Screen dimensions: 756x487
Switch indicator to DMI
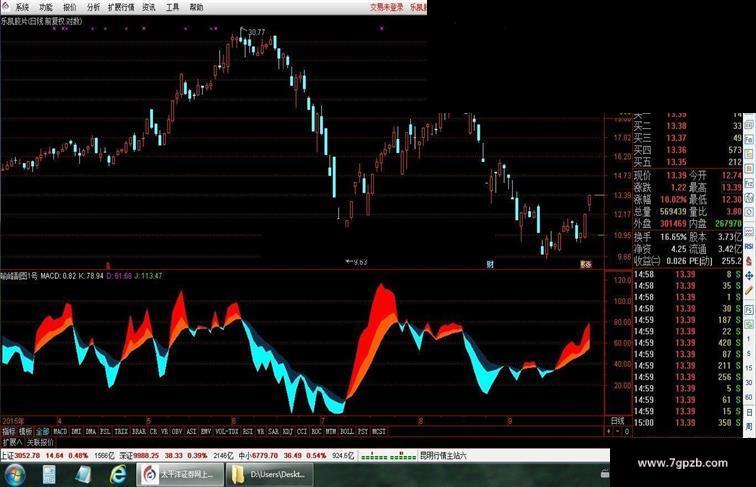pyautogui.click(x=76, y=432)
